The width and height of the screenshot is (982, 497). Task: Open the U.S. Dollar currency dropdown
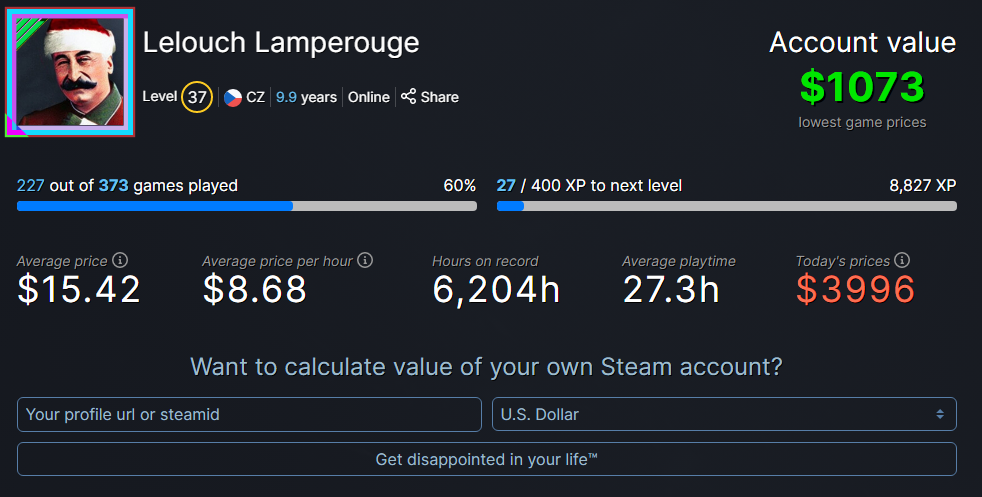[x=724, y=414]
